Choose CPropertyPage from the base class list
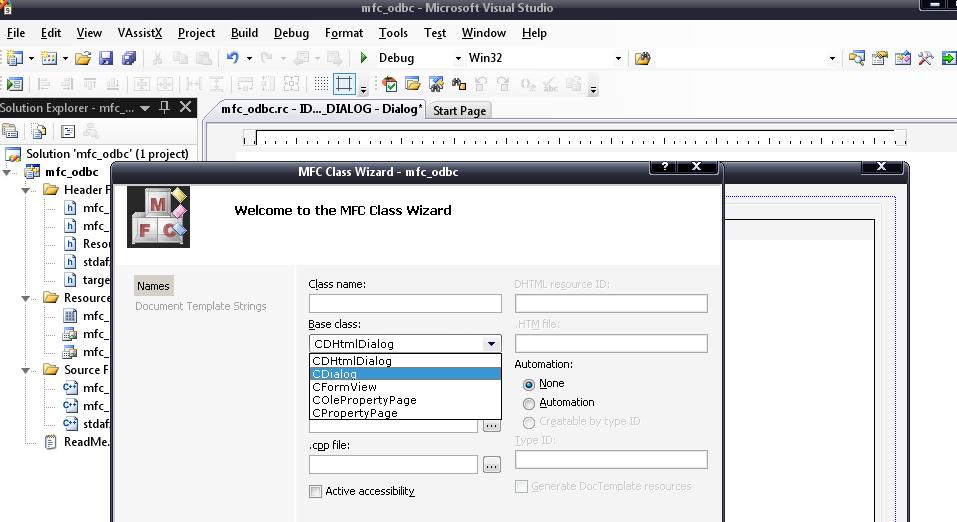 (405, 413)
